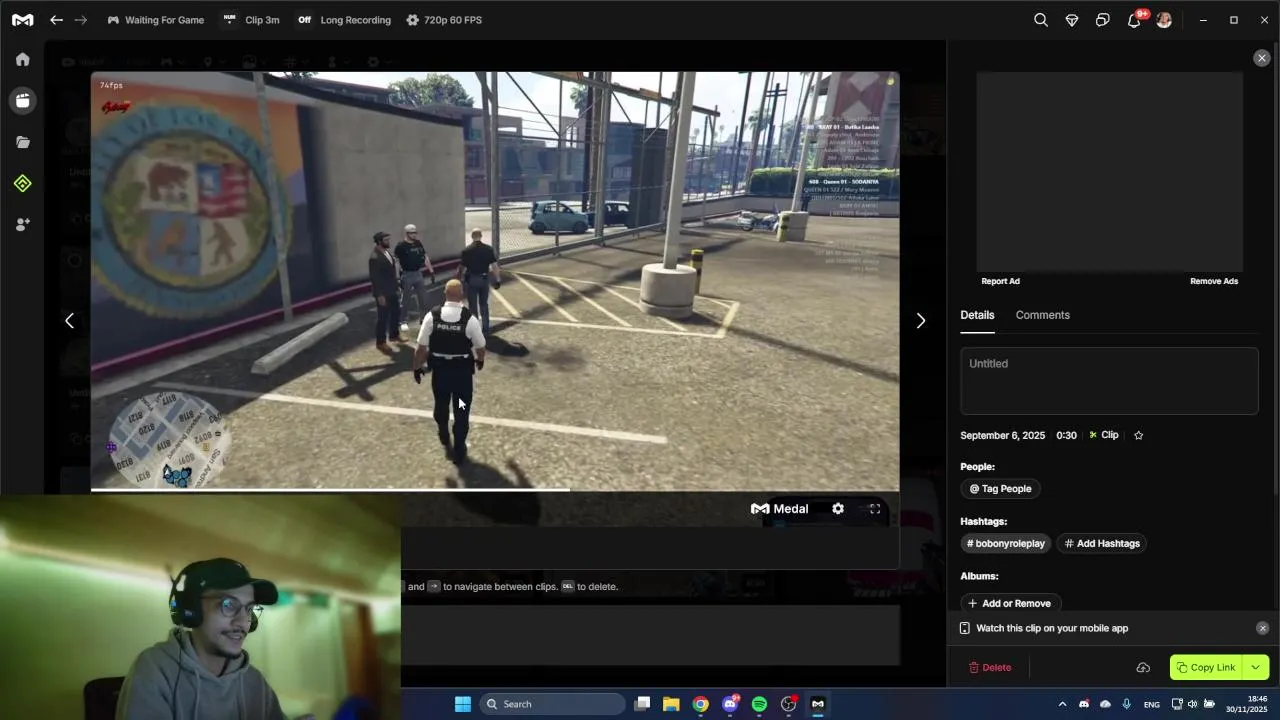Click the September 6, 2025 date
Screen dimensions: 1280x720
(1002, 435)
